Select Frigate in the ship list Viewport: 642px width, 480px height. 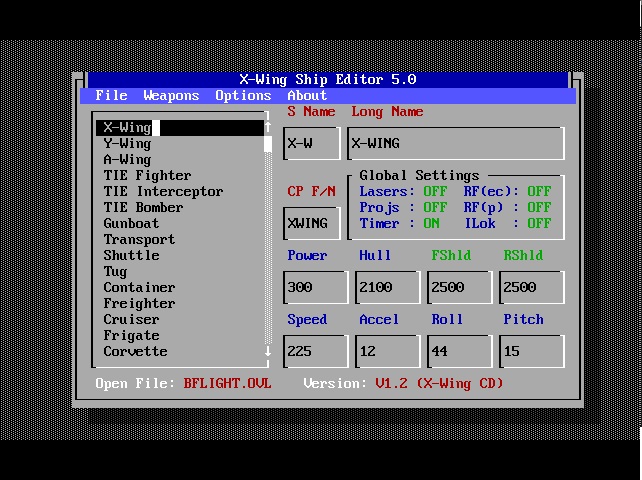click(180, 335)
